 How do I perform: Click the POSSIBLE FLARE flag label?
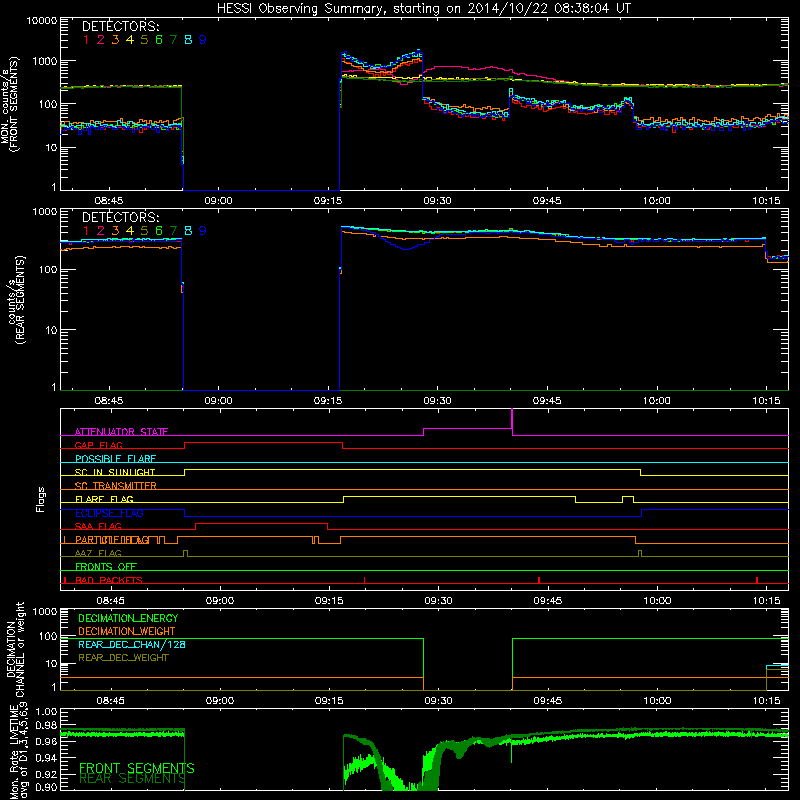pos(115,459)
